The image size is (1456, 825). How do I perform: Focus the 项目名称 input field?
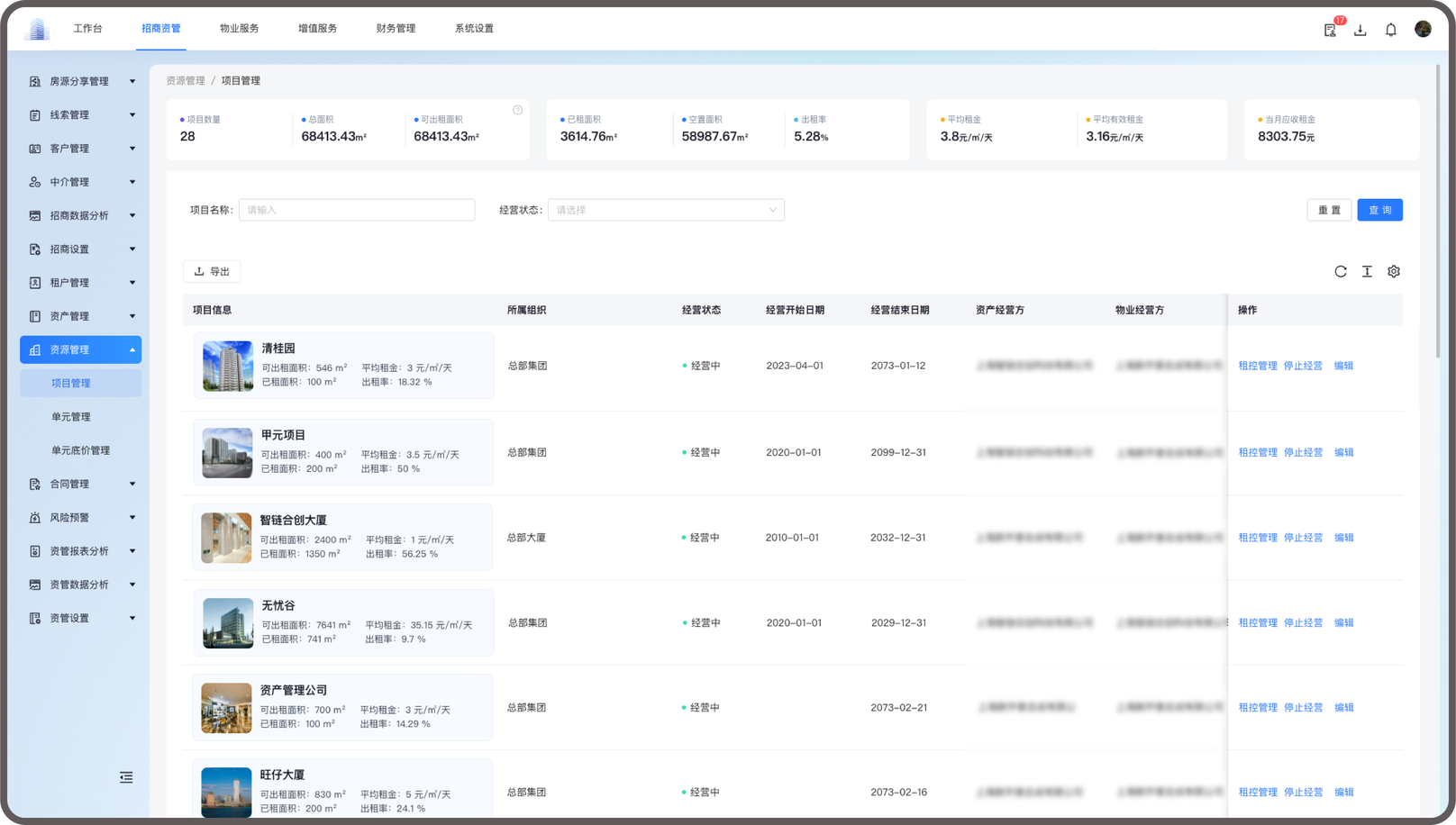[x=357, y=210]
